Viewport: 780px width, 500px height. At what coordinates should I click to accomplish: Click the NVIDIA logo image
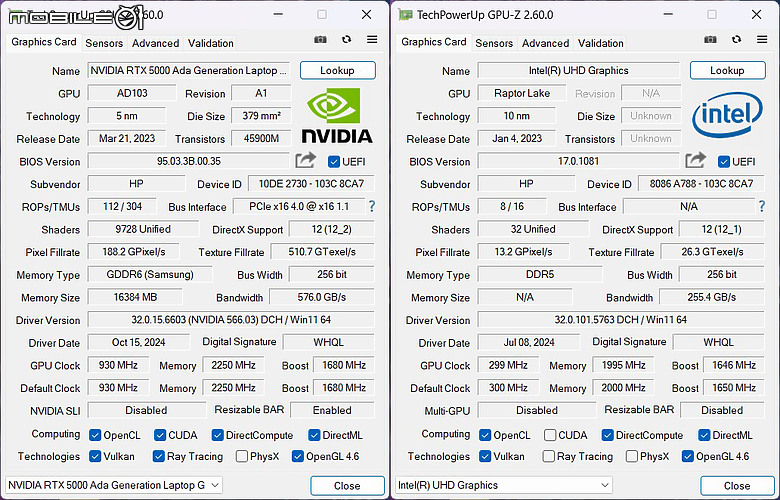coord(337,115)
